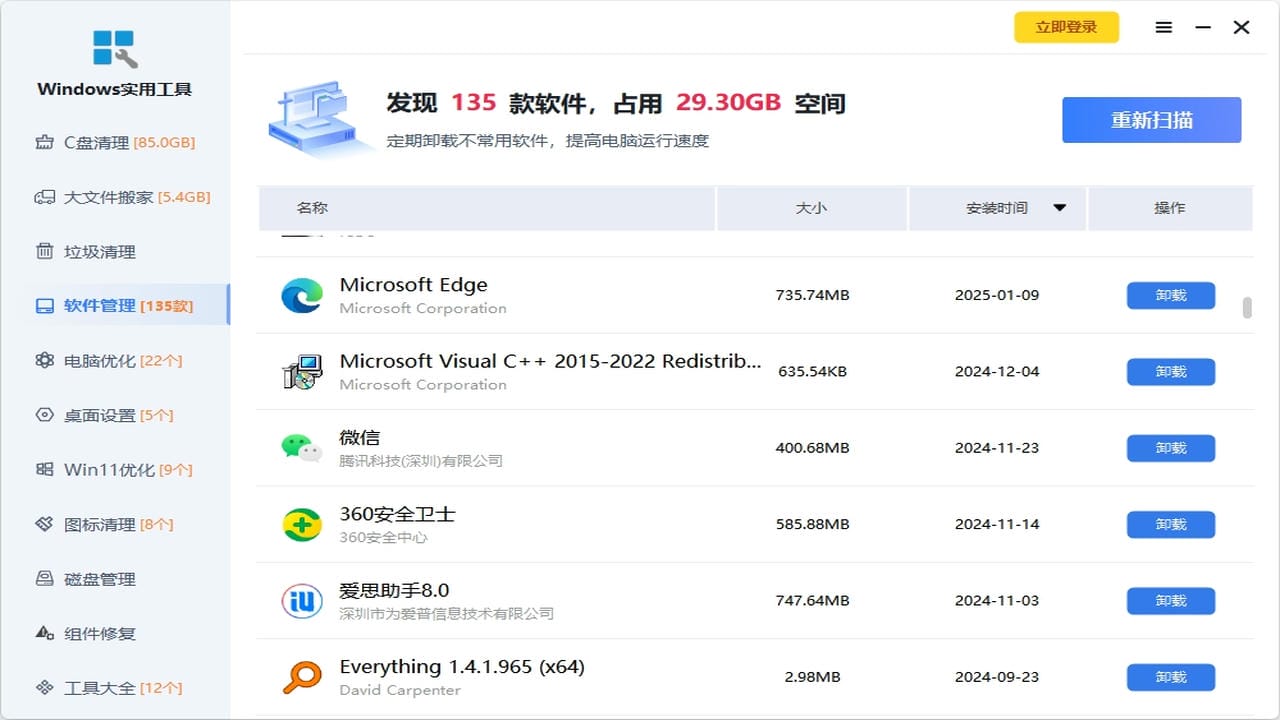Select the C盘清理 sidebar icon
This screenshot has height=720, width=1280.
[43, 142]
